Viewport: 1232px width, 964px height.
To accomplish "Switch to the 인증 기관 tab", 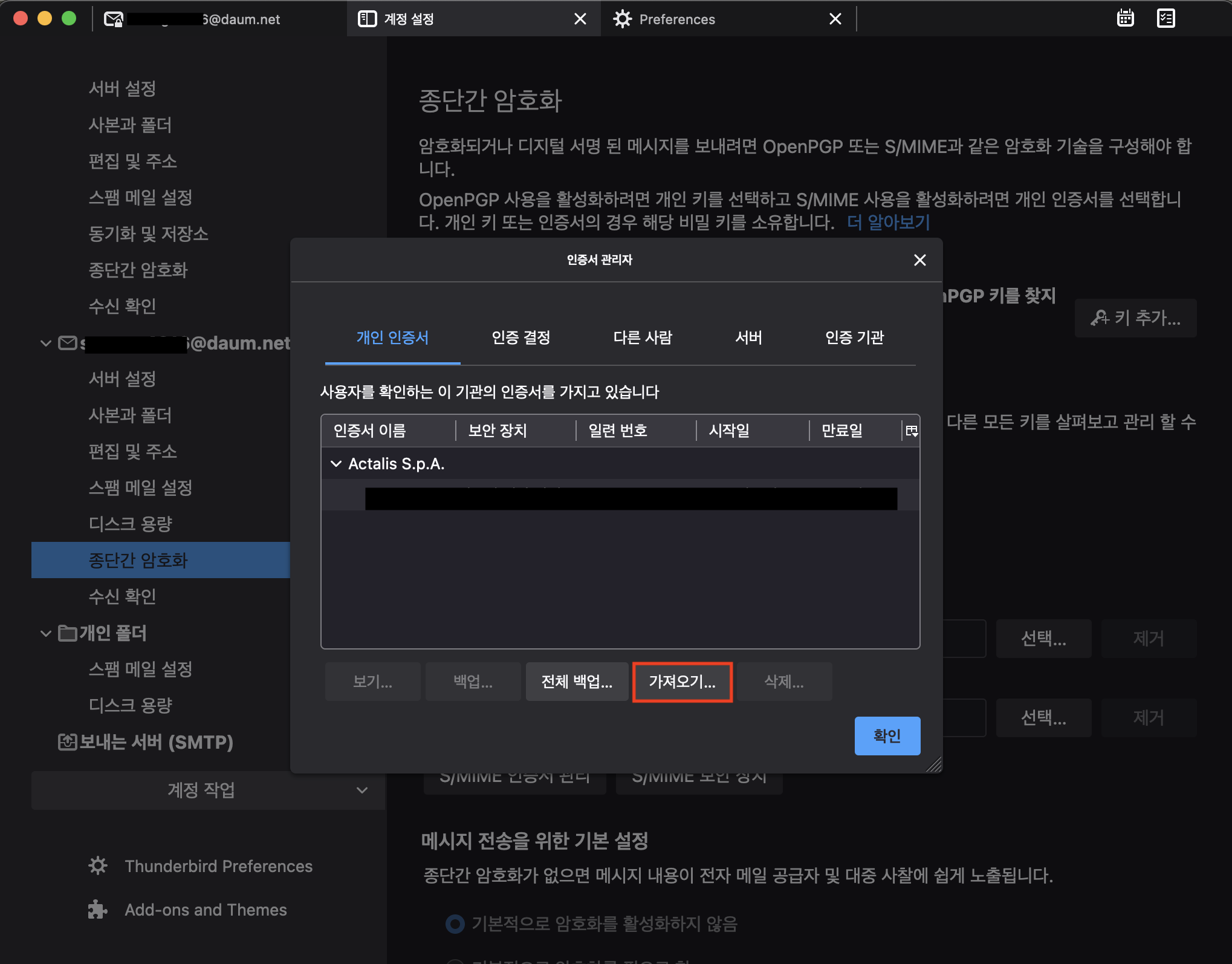I will pos(854,337).
